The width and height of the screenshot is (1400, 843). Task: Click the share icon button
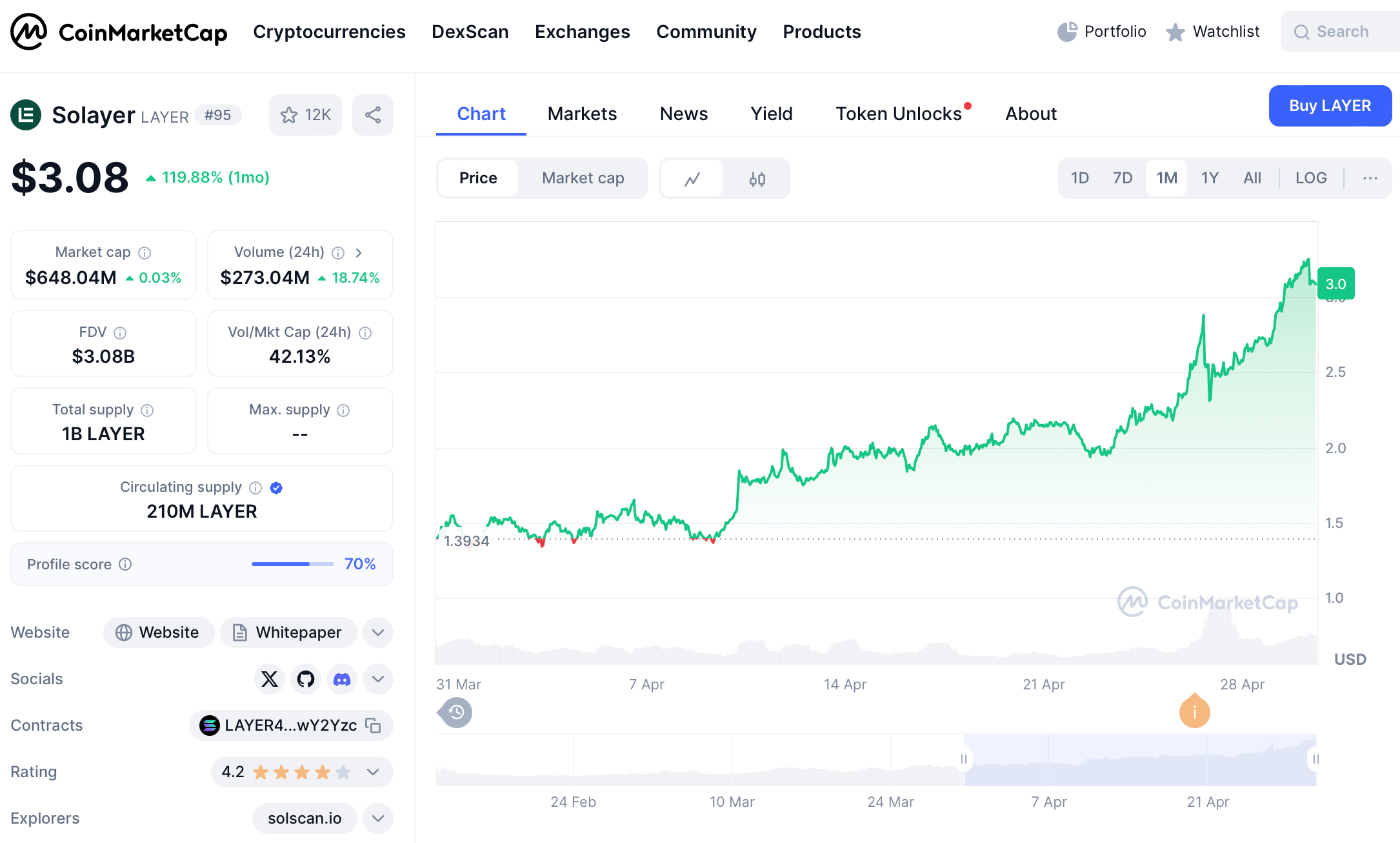point(373,115)
